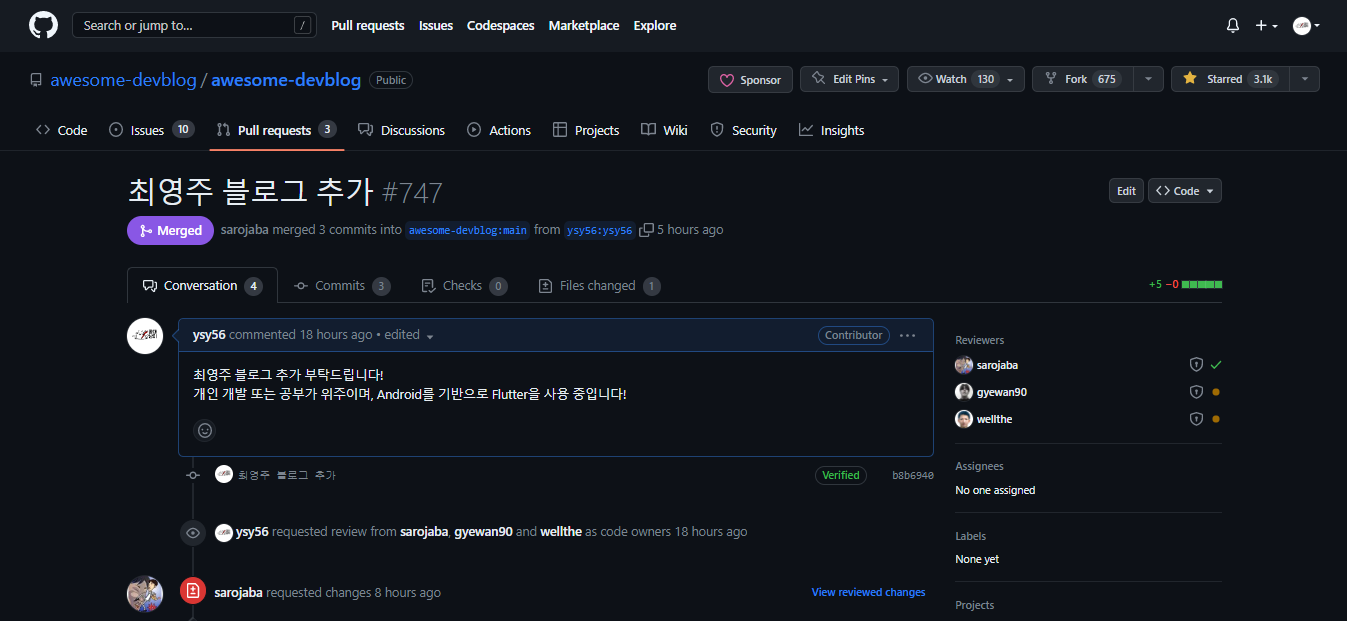Open ysy56 author link in comment header
This screenshot has height=621, width=1347.
(209, 335)
